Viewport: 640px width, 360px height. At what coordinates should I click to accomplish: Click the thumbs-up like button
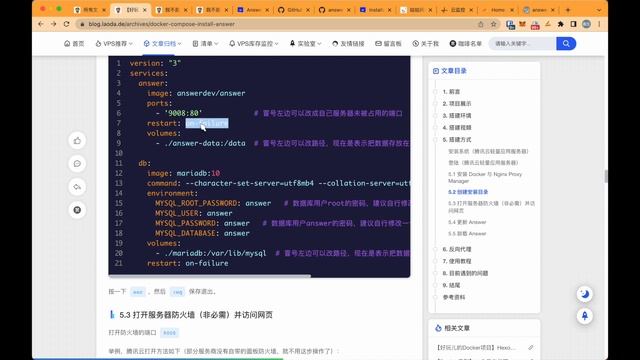coord(77,141)
